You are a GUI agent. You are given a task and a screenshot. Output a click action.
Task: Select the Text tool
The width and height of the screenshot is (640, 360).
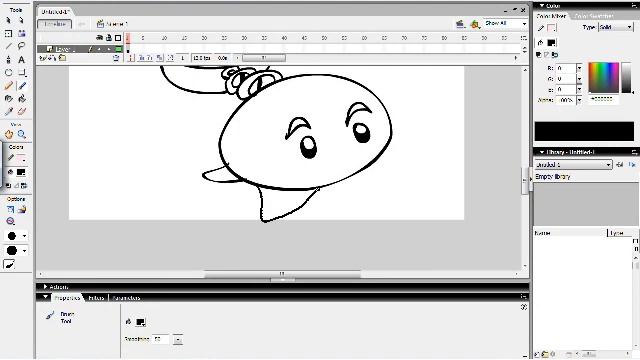pos(21,60)
